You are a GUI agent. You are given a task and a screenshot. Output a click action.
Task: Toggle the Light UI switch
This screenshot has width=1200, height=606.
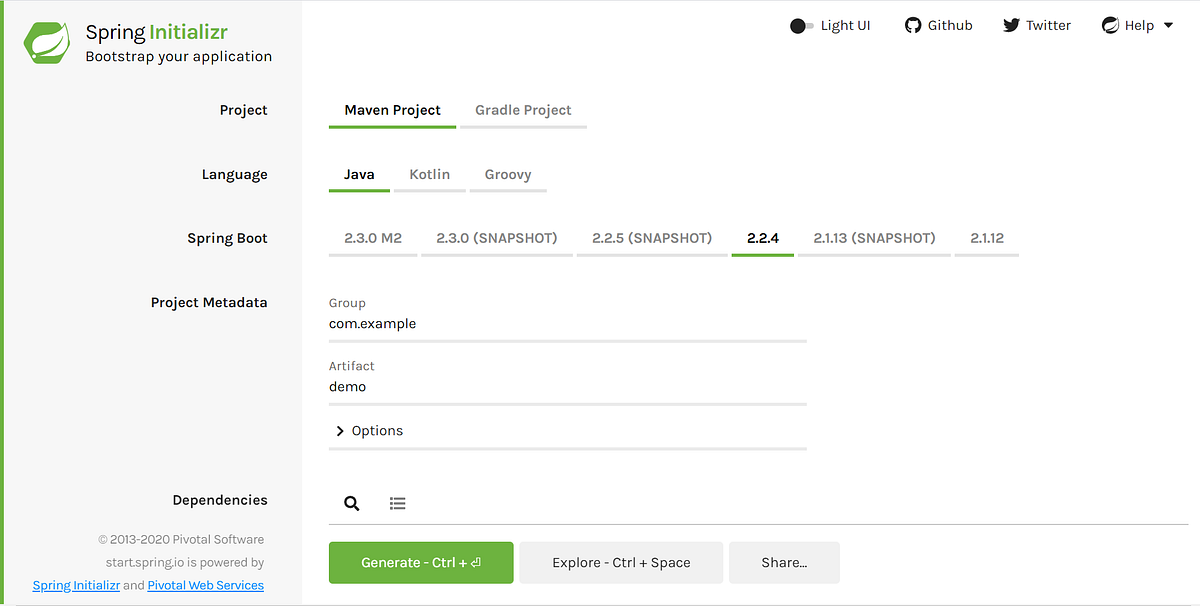pos(800,25)
